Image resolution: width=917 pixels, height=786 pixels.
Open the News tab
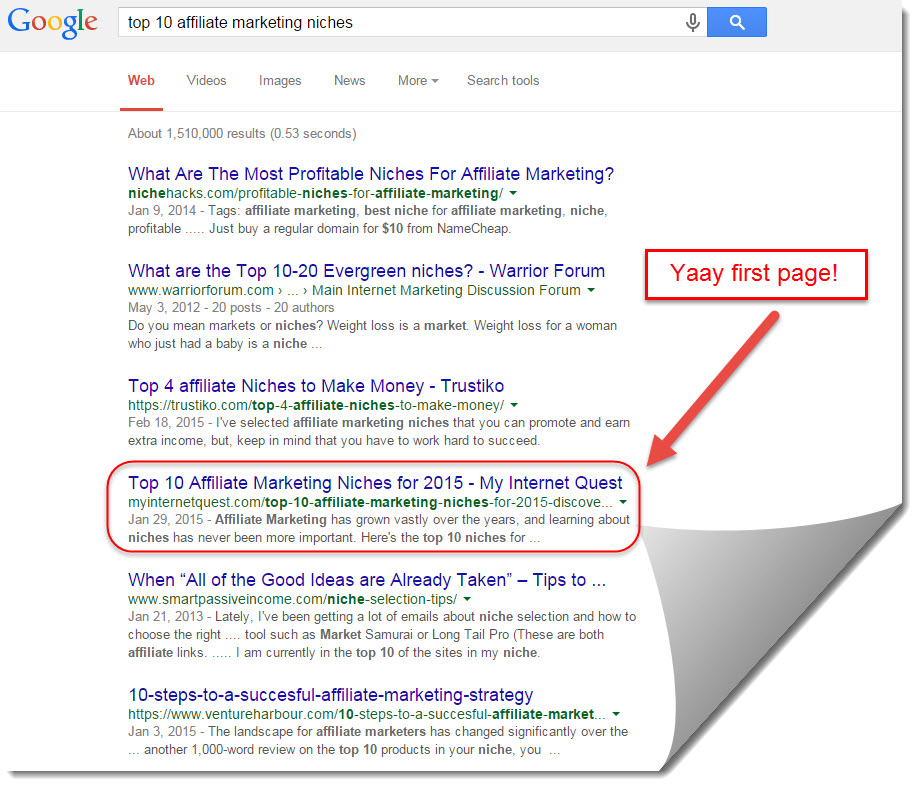[x=350, y=81]
